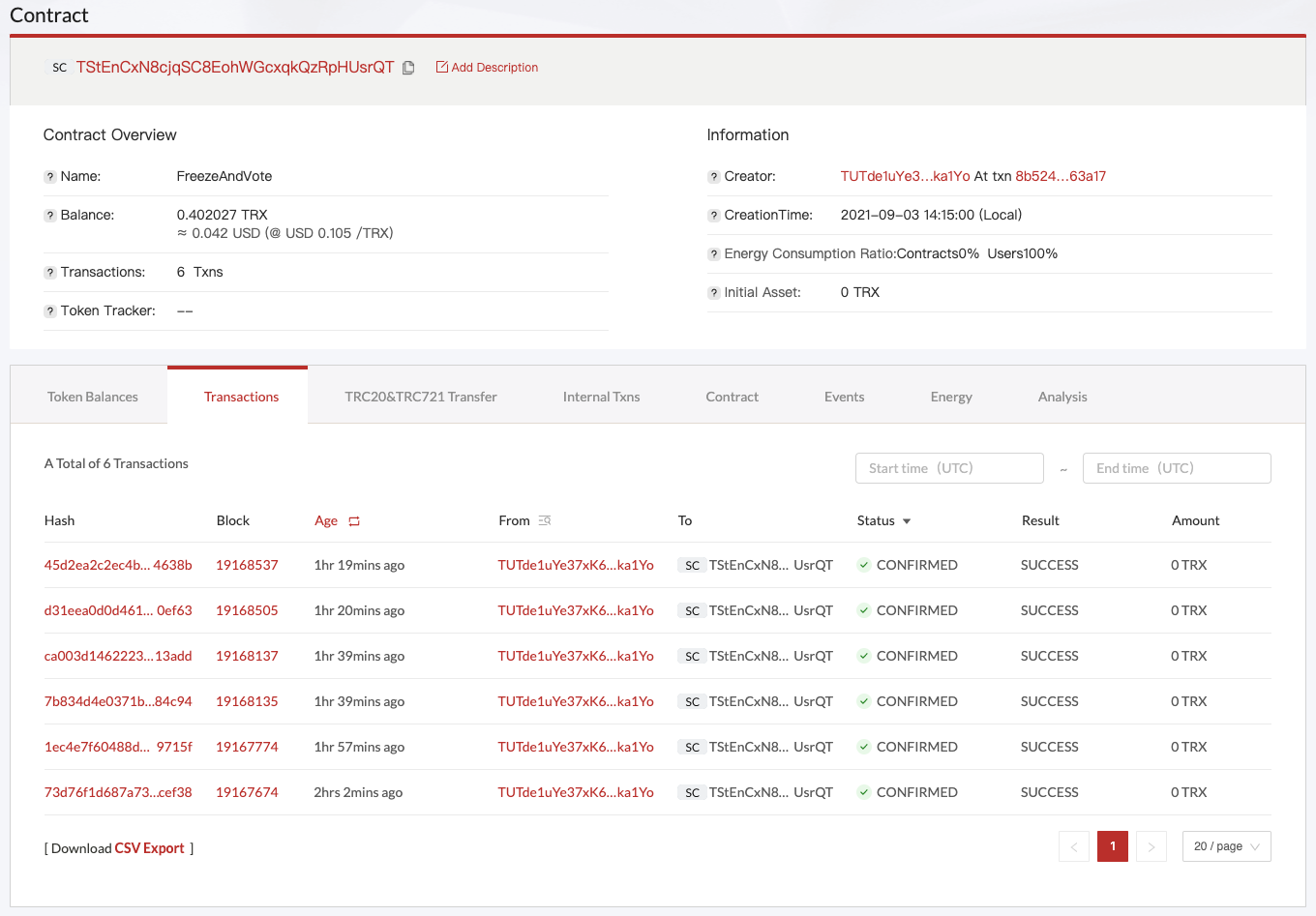
Task: Click the SC badge next to the contract address
Action: point(60,68)
